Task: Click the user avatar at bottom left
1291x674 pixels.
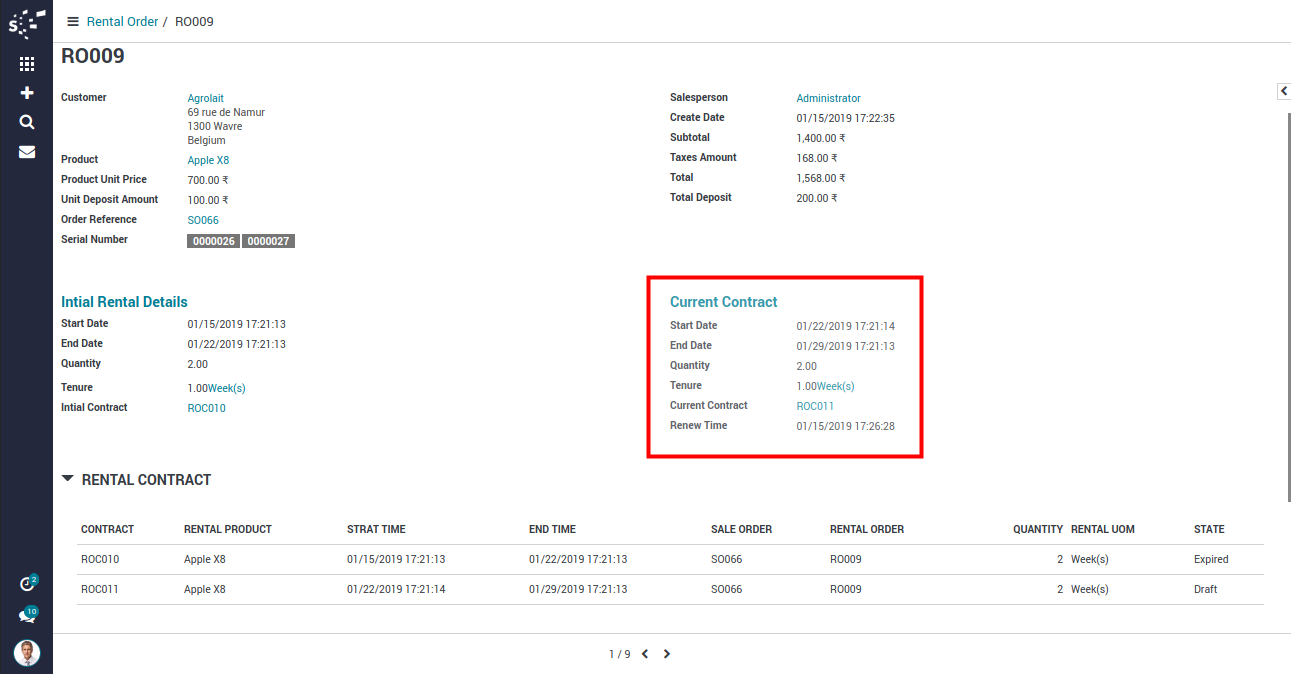Action: [x=27, y=653]
